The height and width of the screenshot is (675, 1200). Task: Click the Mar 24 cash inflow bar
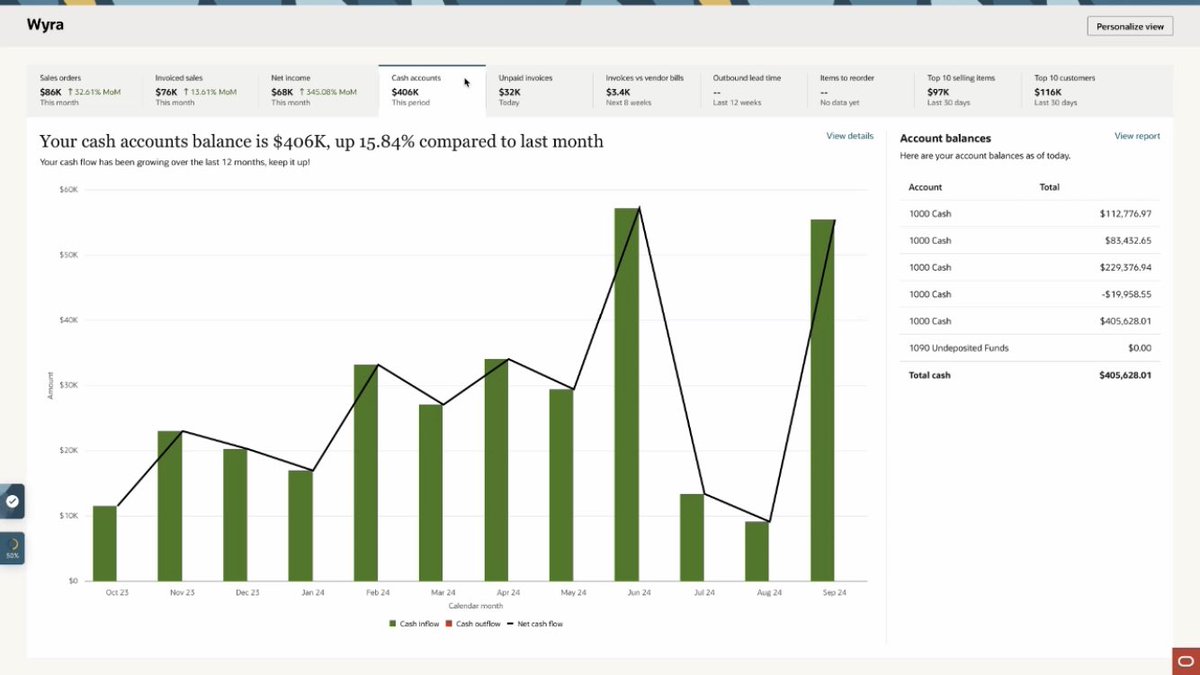tap(431, 493)
